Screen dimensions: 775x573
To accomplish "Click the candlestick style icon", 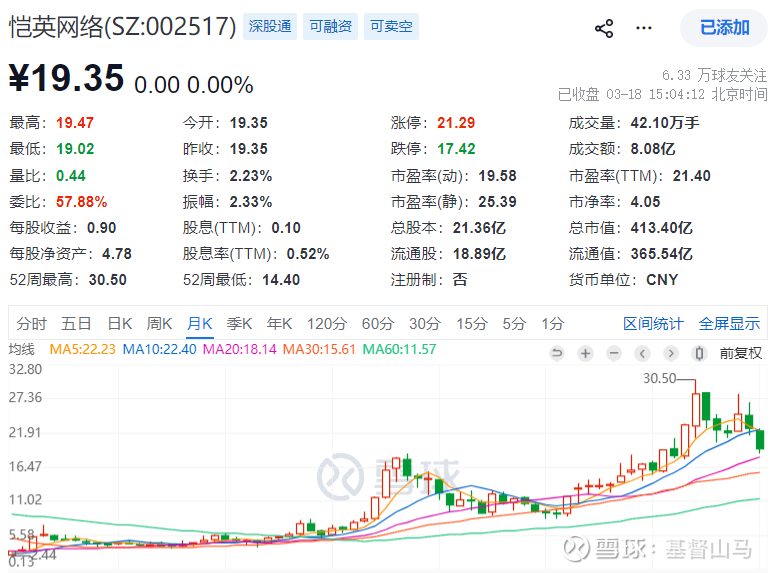I will point(699,353).
